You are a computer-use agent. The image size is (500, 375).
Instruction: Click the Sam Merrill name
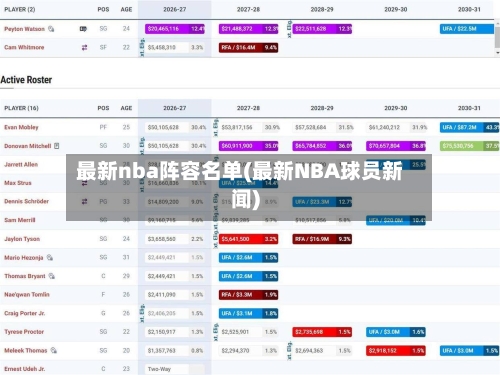[20, 220]
